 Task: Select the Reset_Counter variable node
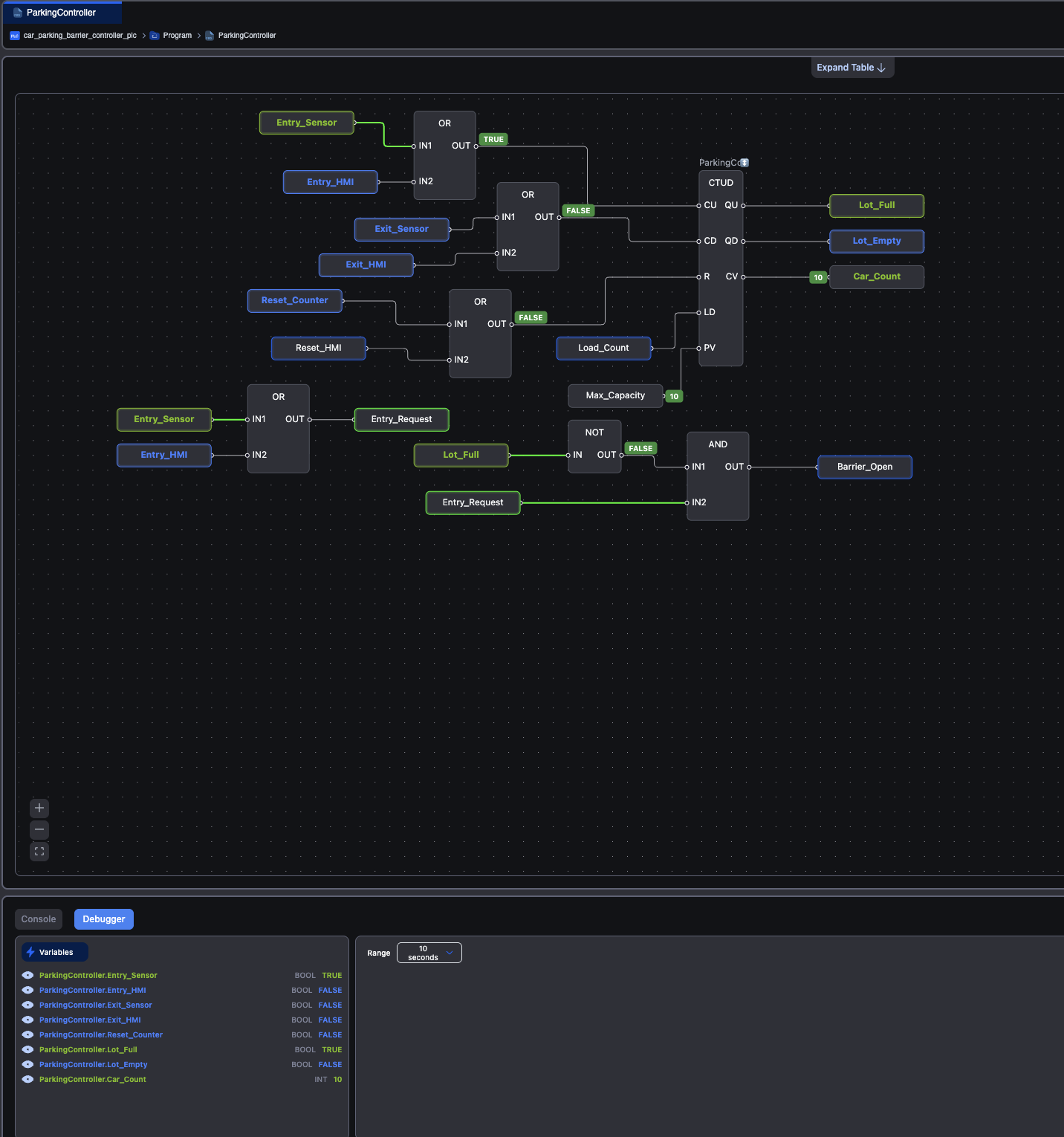click(x=294, y=300)
